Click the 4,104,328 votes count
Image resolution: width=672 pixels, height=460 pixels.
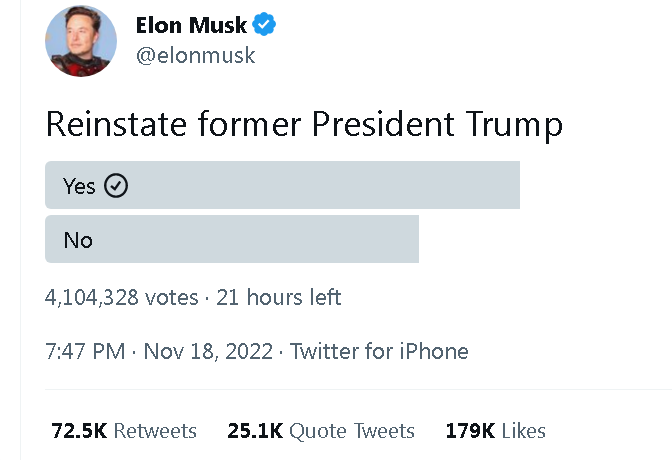click(122, 297)
